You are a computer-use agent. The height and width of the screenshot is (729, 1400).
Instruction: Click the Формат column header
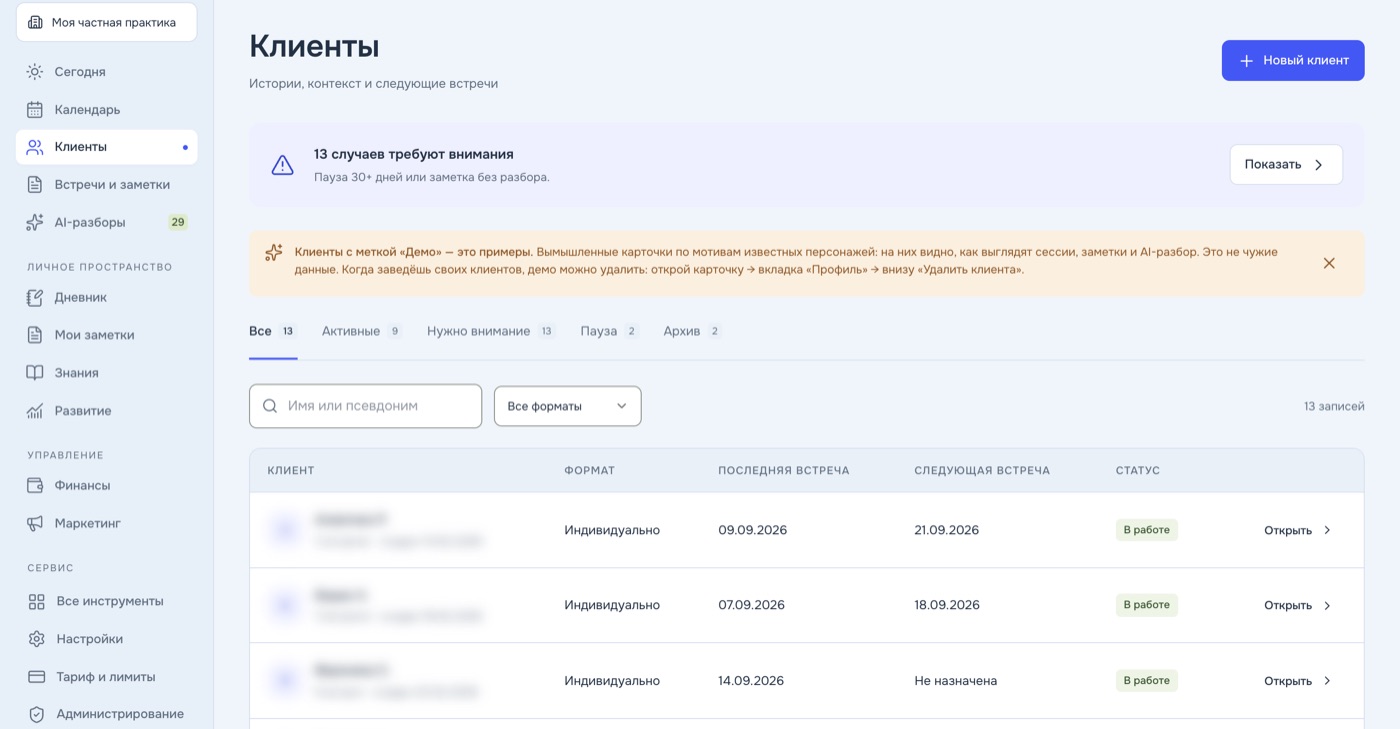click(x=590, y=470)
